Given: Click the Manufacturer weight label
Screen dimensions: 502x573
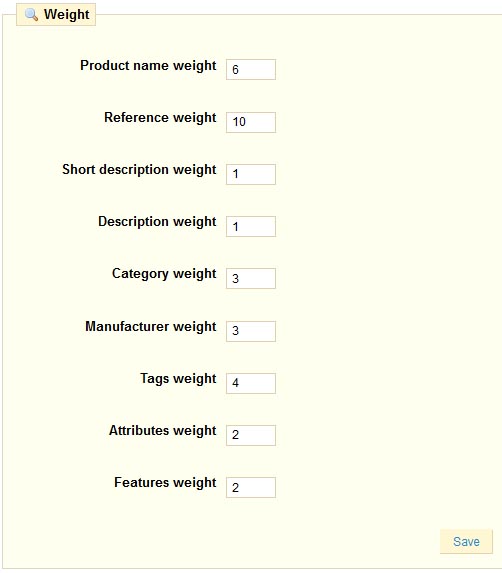Looking at the screenshot, I should 151,327.
